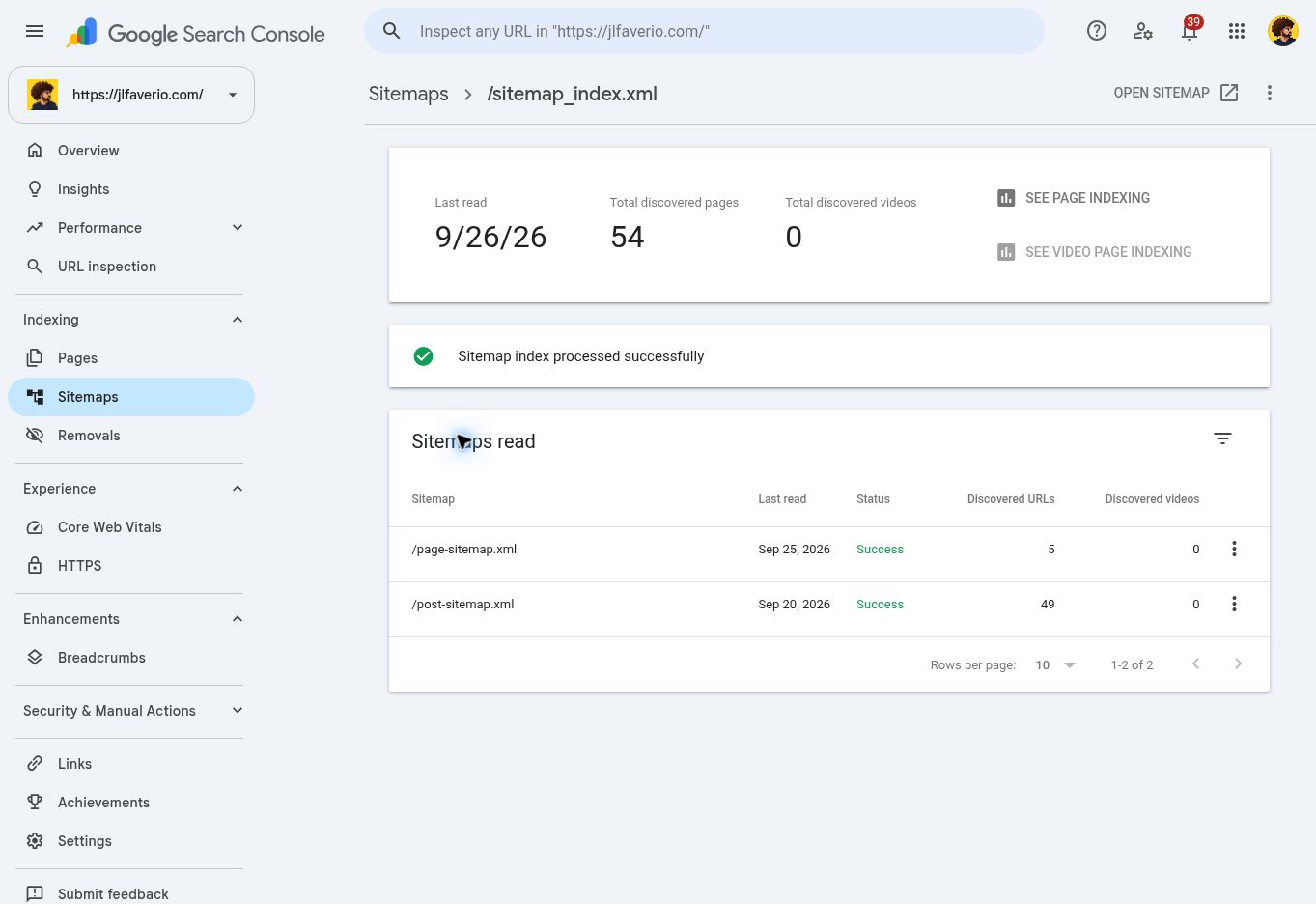Click the Sitemaps breadcrumb link
1316x904 pixels.
[408, 94]
